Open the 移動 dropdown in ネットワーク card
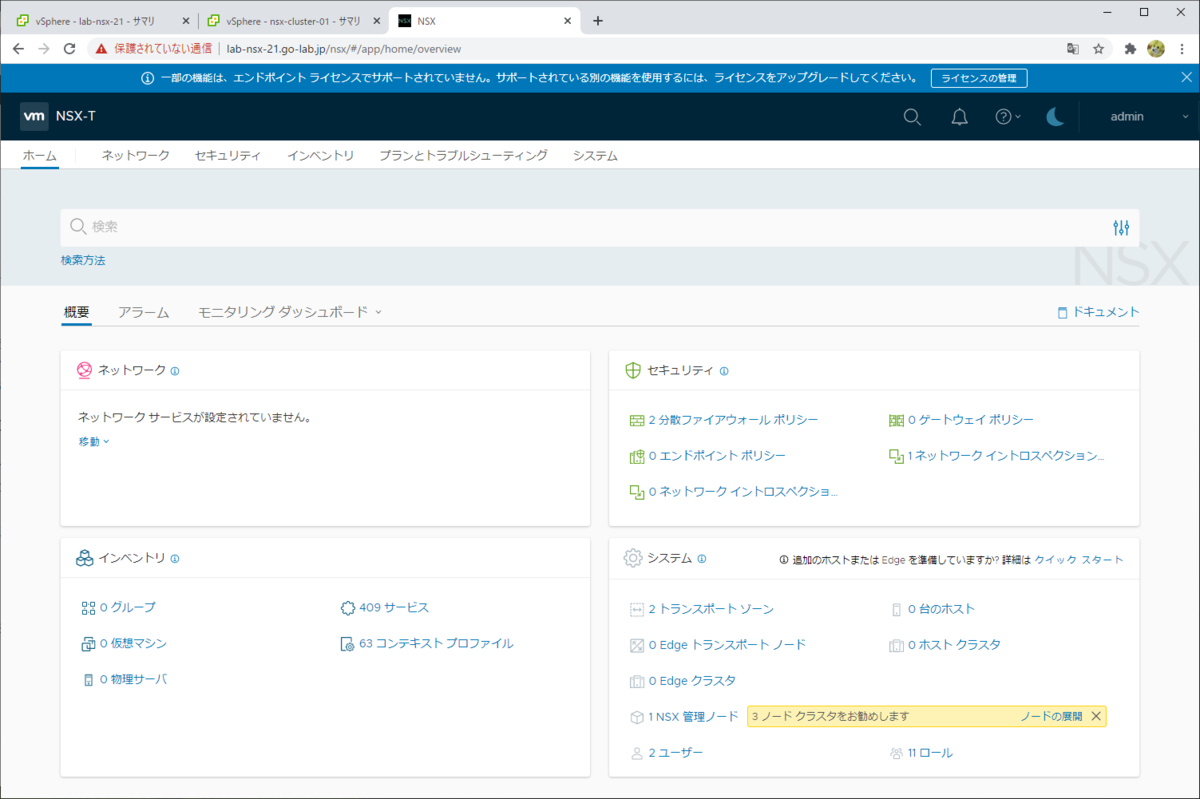Screen dimensions: 1200x799 click(x=93, y=441)
